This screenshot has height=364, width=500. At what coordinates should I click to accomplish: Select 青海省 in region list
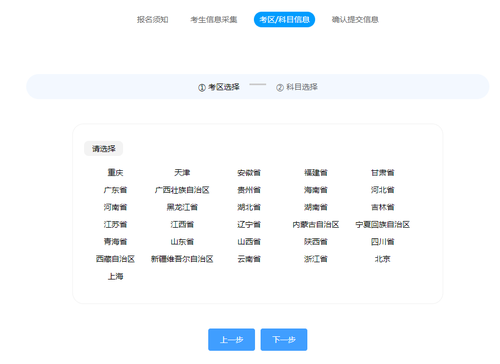(115, 242)
